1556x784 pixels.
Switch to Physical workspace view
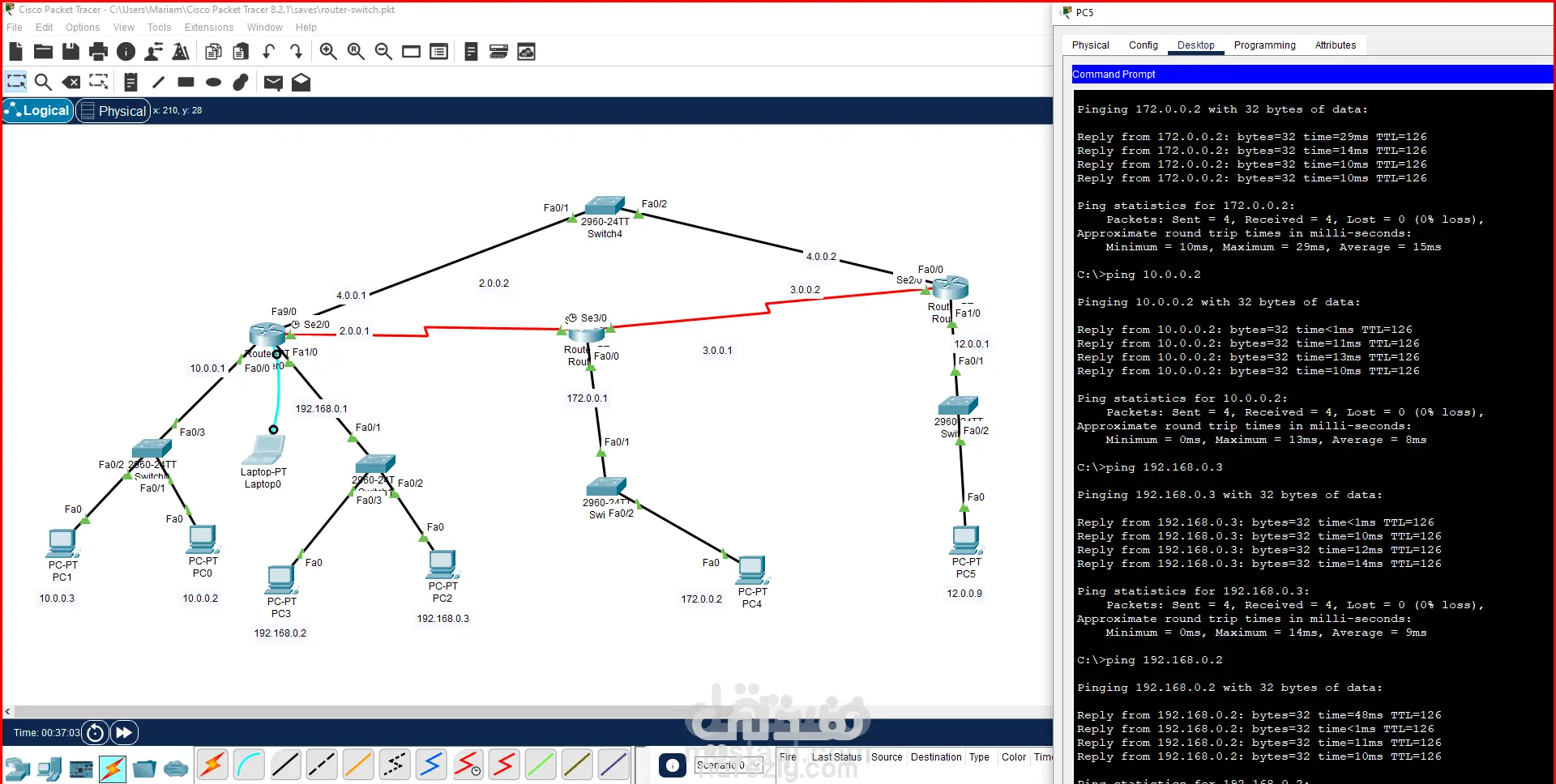113,110
